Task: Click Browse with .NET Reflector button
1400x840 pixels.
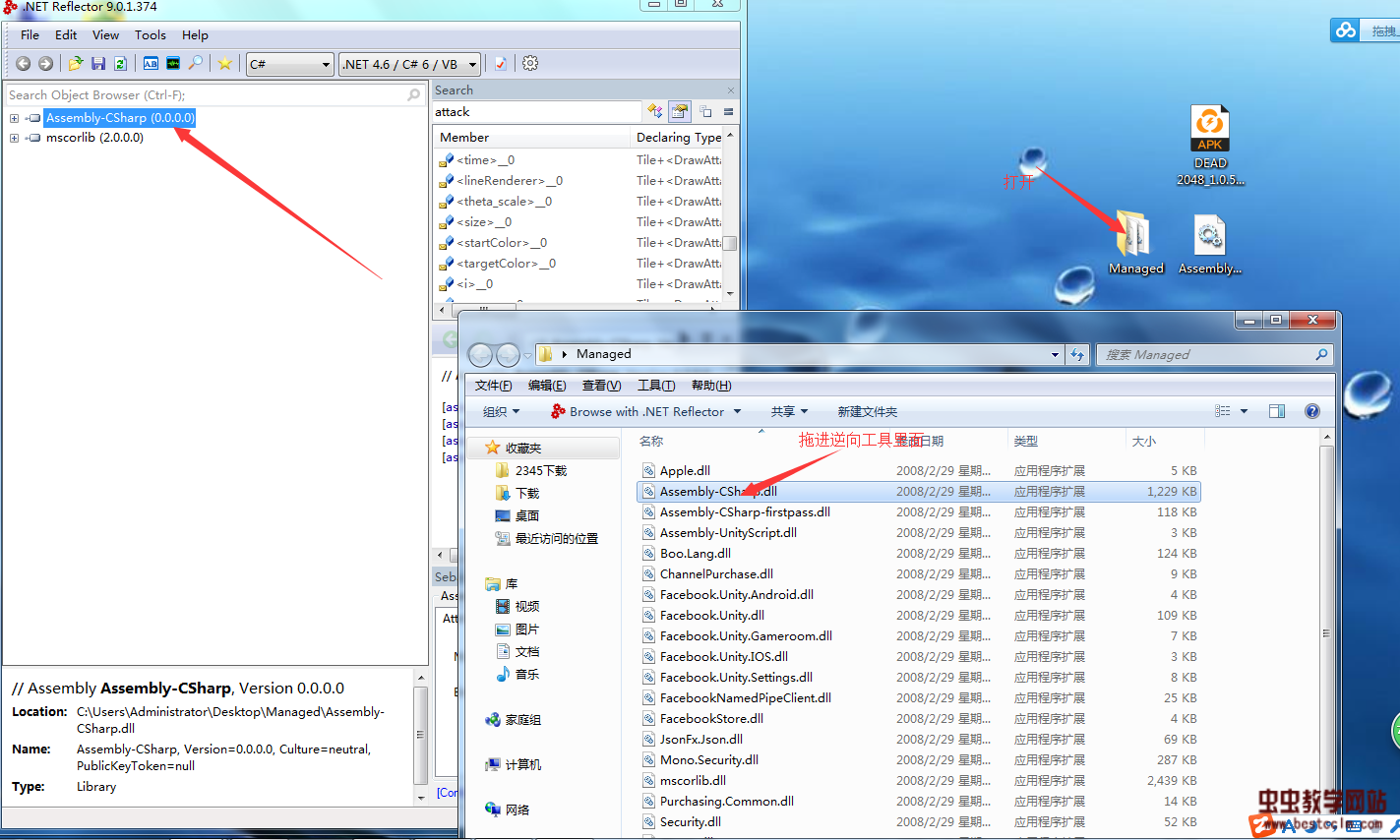Action: point(638,412)
